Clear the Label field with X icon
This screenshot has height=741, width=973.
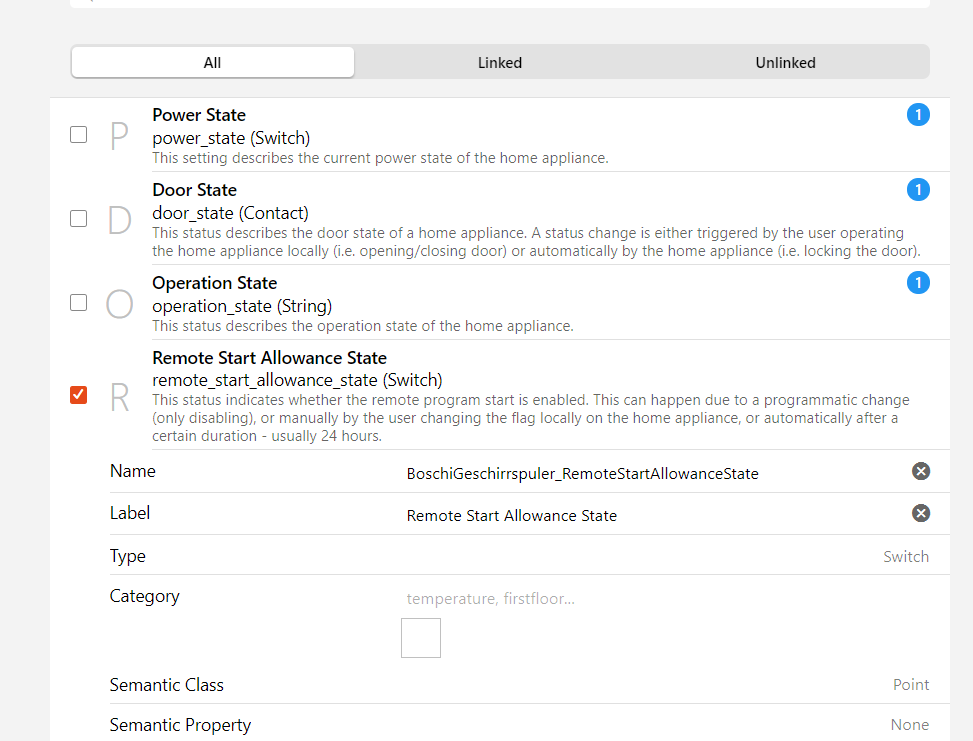pos(921,513)
